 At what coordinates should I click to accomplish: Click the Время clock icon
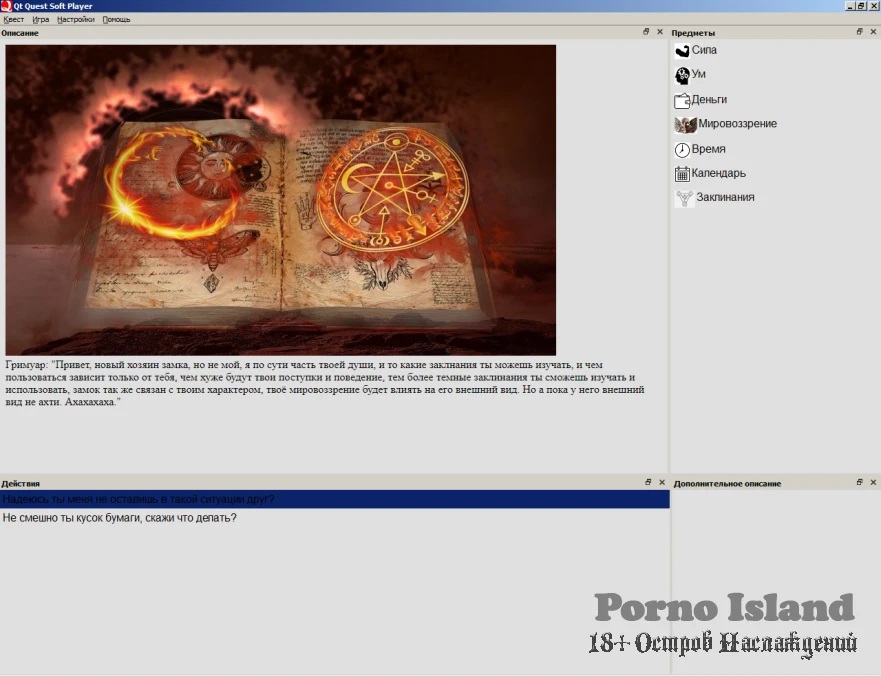682,149
